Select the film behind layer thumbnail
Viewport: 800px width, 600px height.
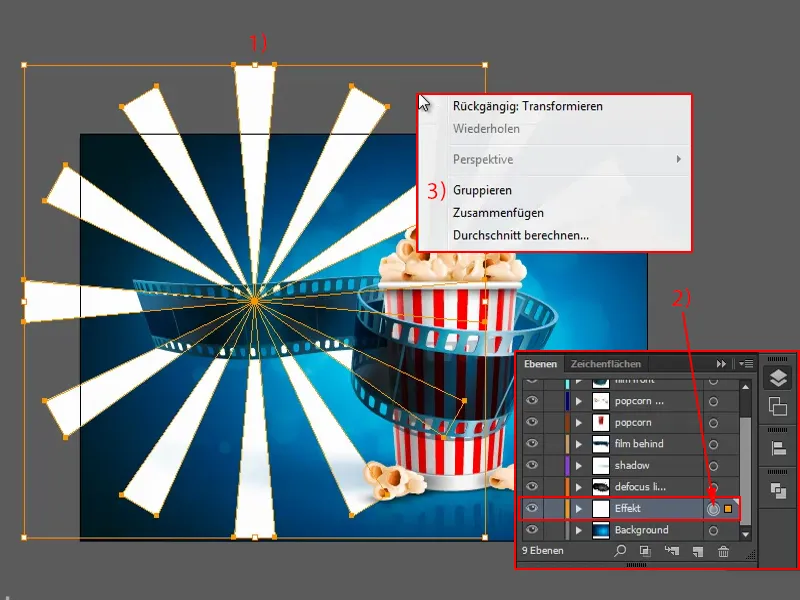click(601, 444)
